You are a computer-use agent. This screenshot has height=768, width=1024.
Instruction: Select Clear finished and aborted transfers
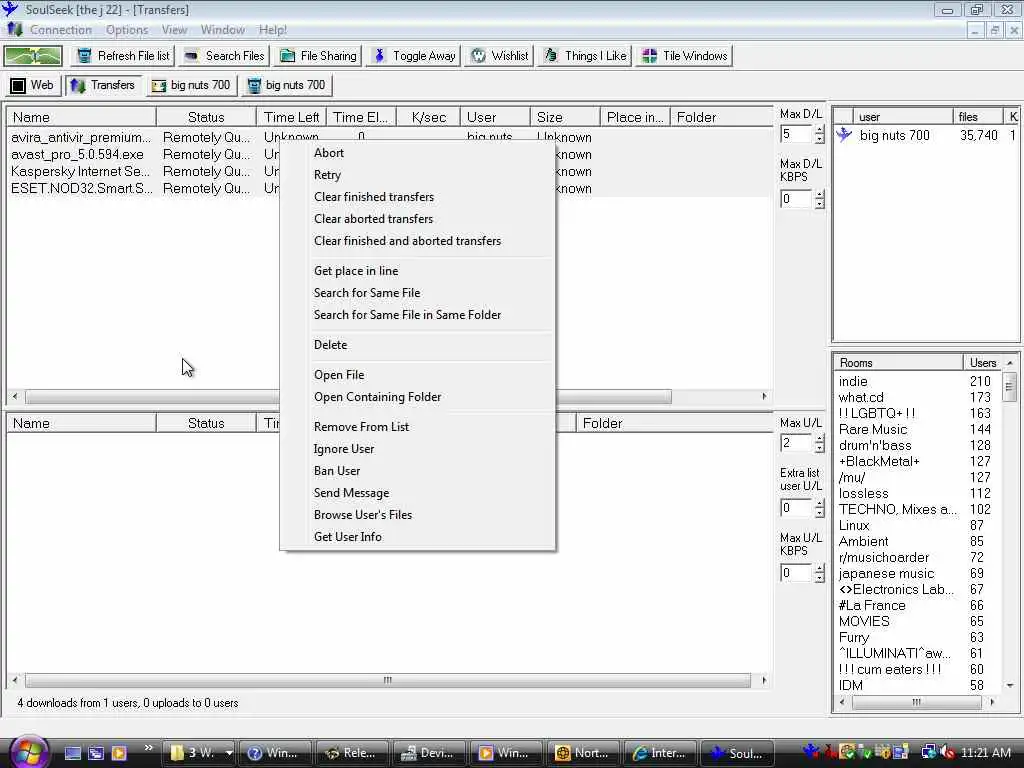[417, 241]
